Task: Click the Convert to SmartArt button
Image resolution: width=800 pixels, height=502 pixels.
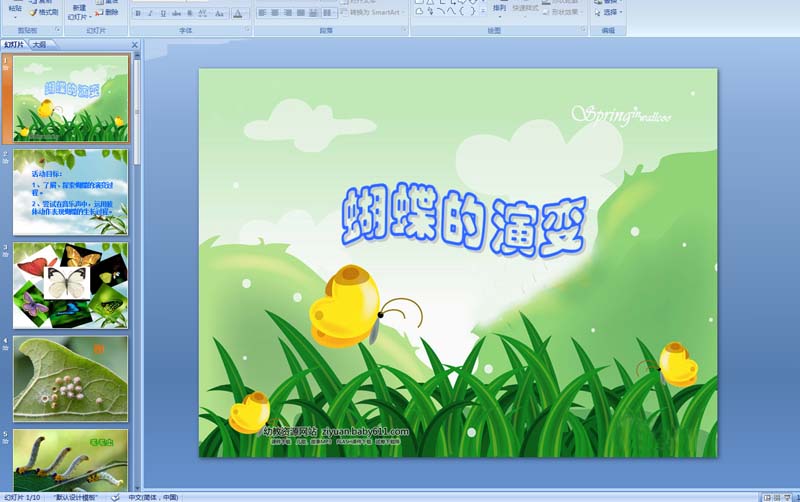Action: 373,12
